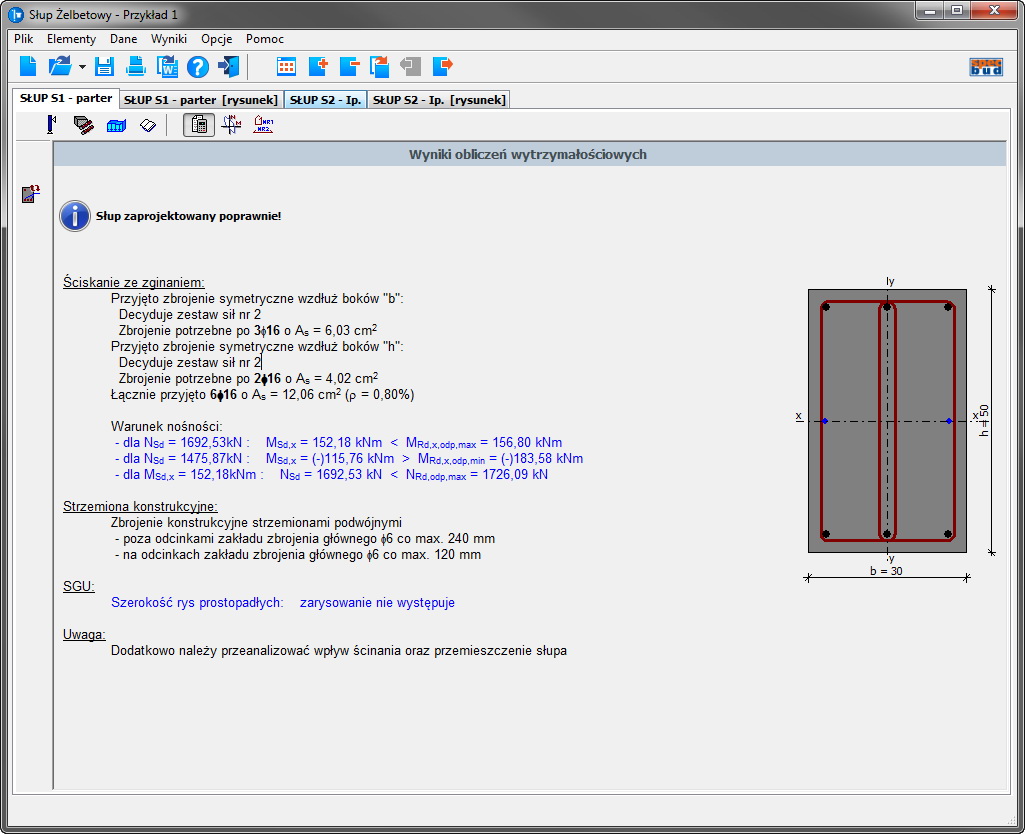Image resolution: width=1025 pixels, height=834 pixels.
Task: Expand the Open file dropdown arrow
Action: point(82,68)
